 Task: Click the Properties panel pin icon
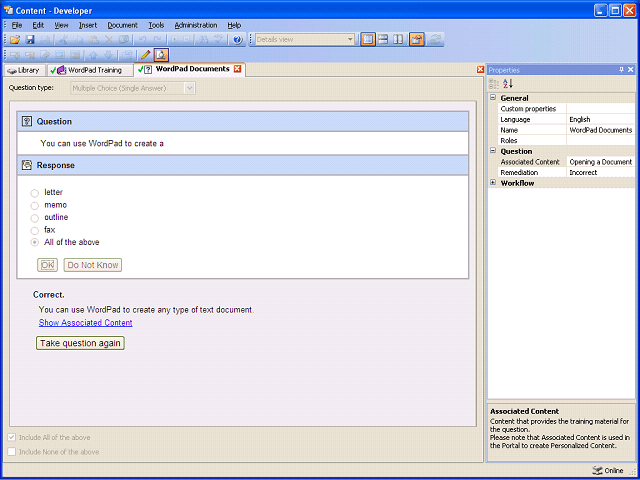coord(622,70)
